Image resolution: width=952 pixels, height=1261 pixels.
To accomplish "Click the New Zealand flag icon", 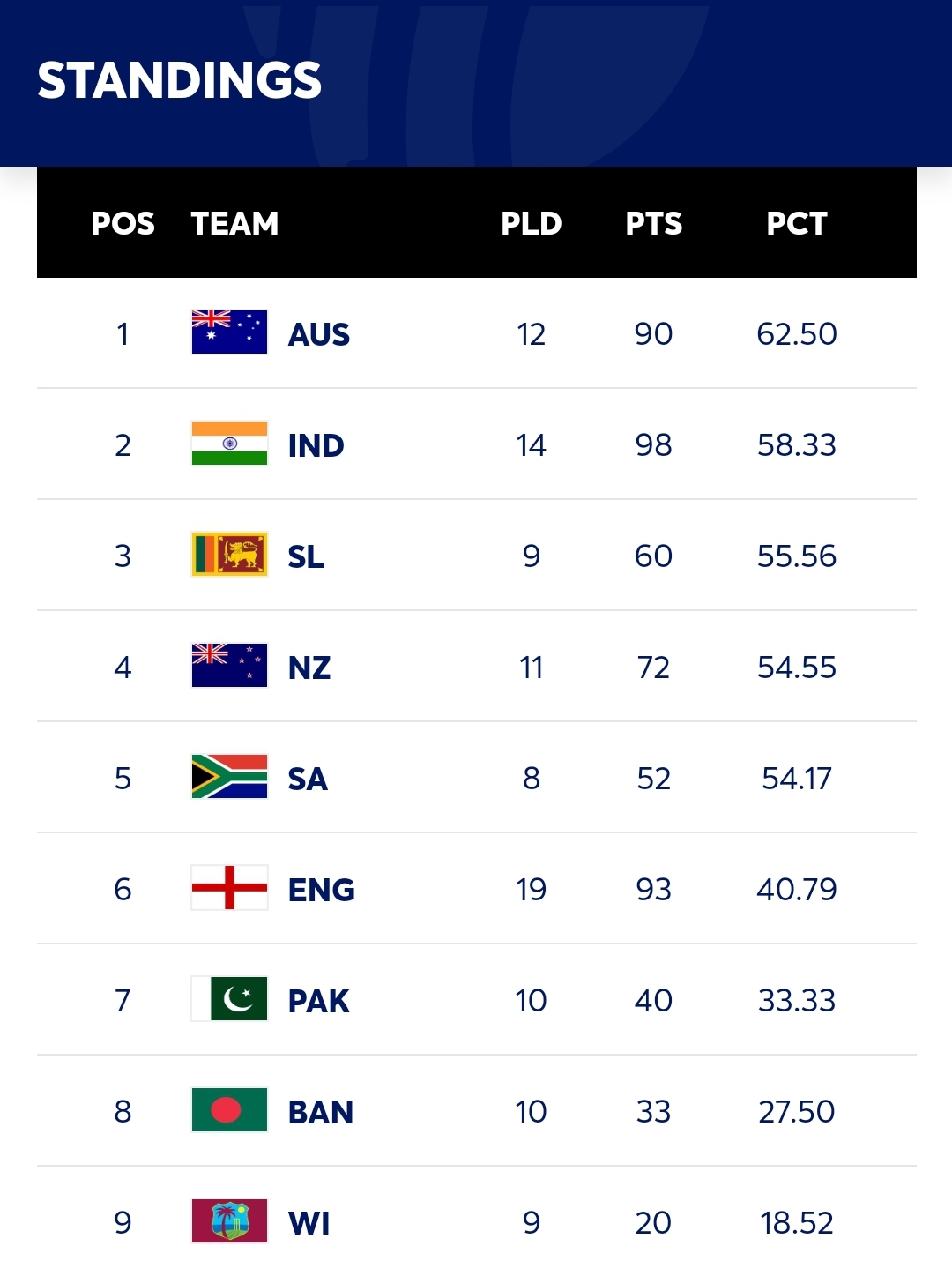I will tap(229, 666).
